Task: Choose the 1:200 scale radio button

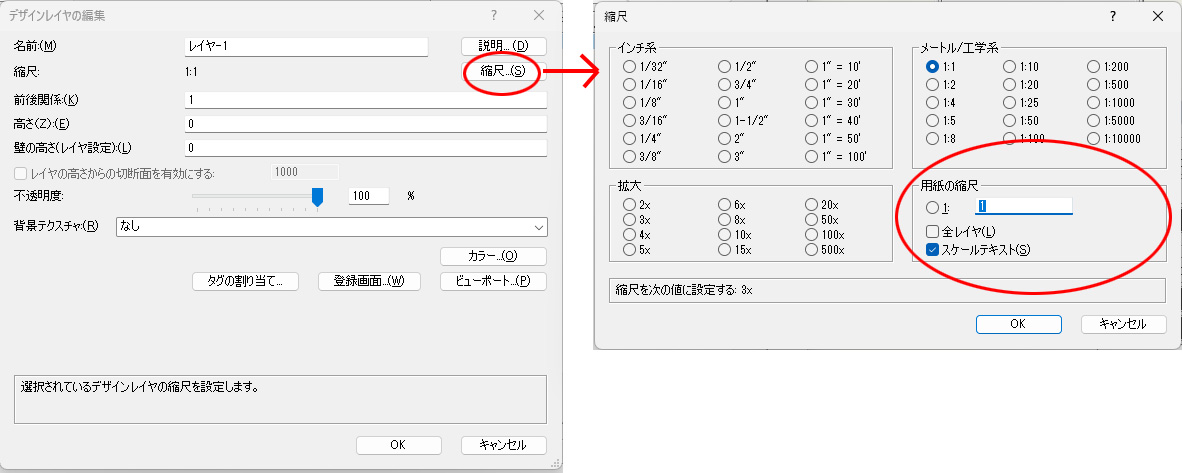Action: (1094, 66)
